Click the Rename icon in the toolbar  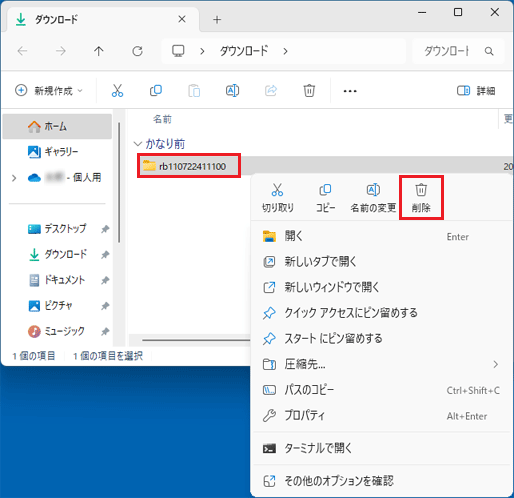[232, 90]
